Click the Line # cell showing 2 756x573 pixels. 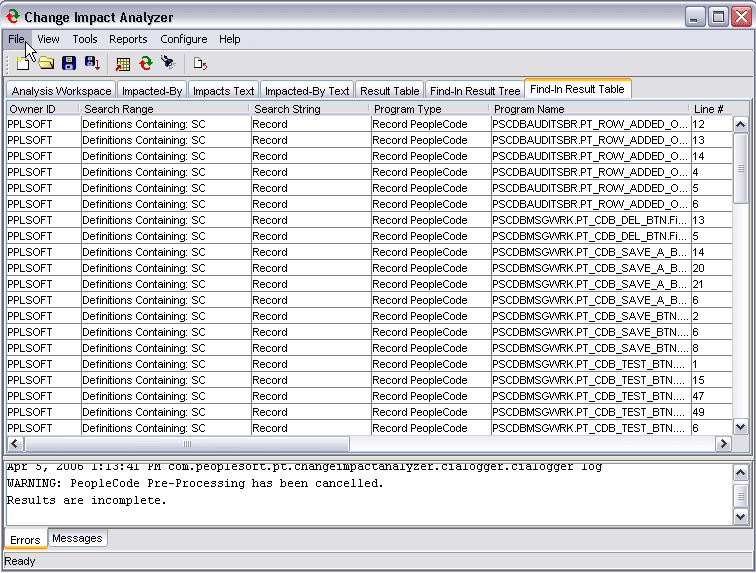[711, 316]
